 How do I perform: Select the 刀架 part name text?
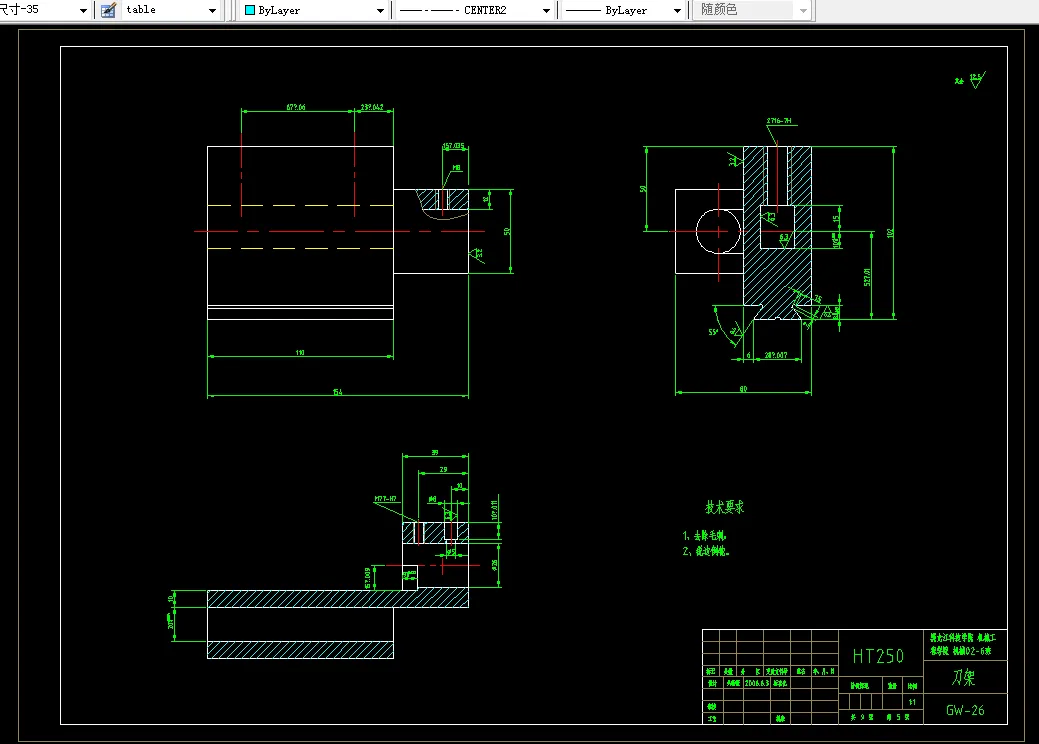click(963, 677)
